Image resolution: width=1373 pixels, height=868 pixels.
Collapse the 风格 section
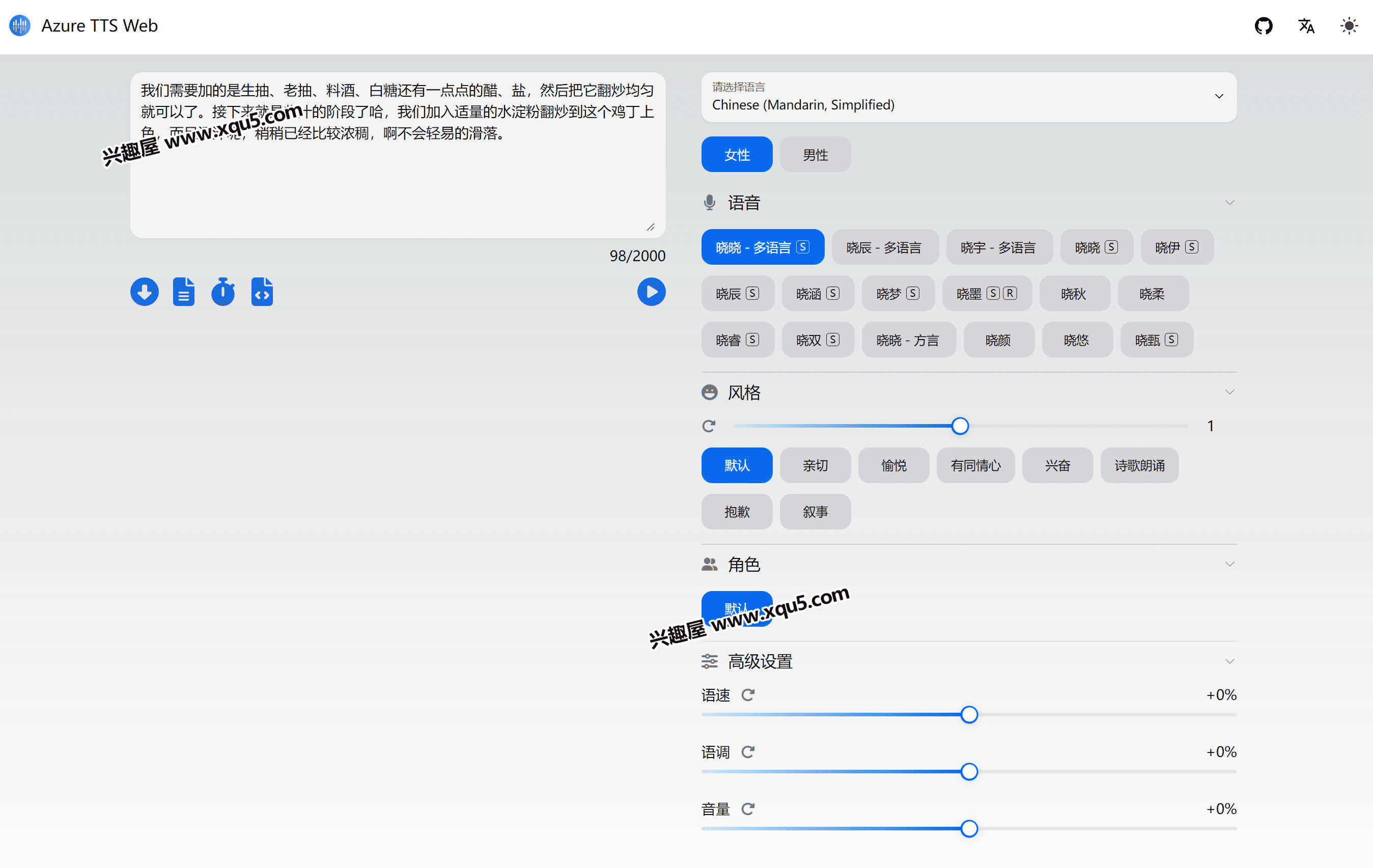point(1230,393)
